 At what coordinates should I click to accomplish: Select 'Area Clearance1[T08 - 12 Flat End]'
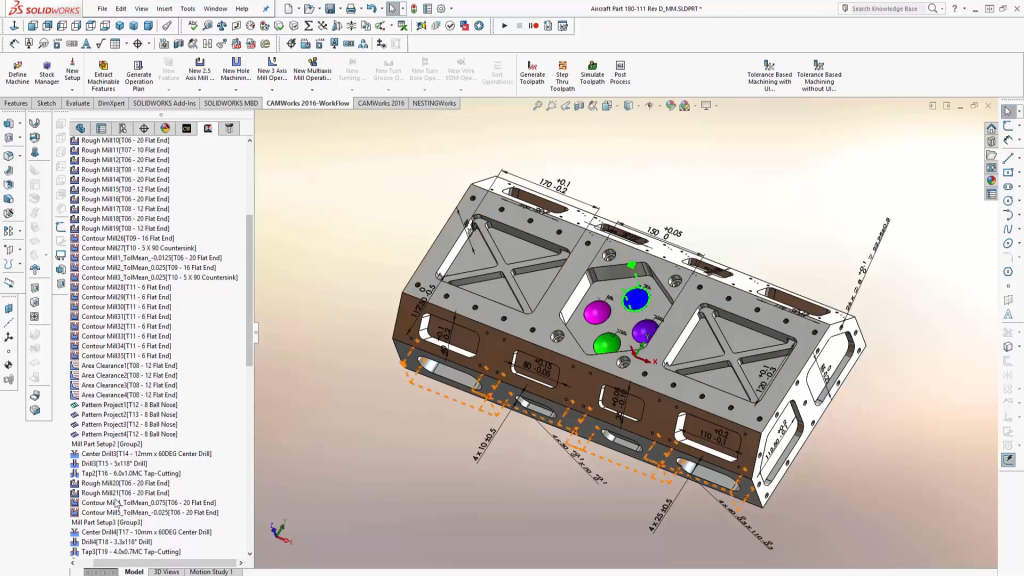(129, 366)
